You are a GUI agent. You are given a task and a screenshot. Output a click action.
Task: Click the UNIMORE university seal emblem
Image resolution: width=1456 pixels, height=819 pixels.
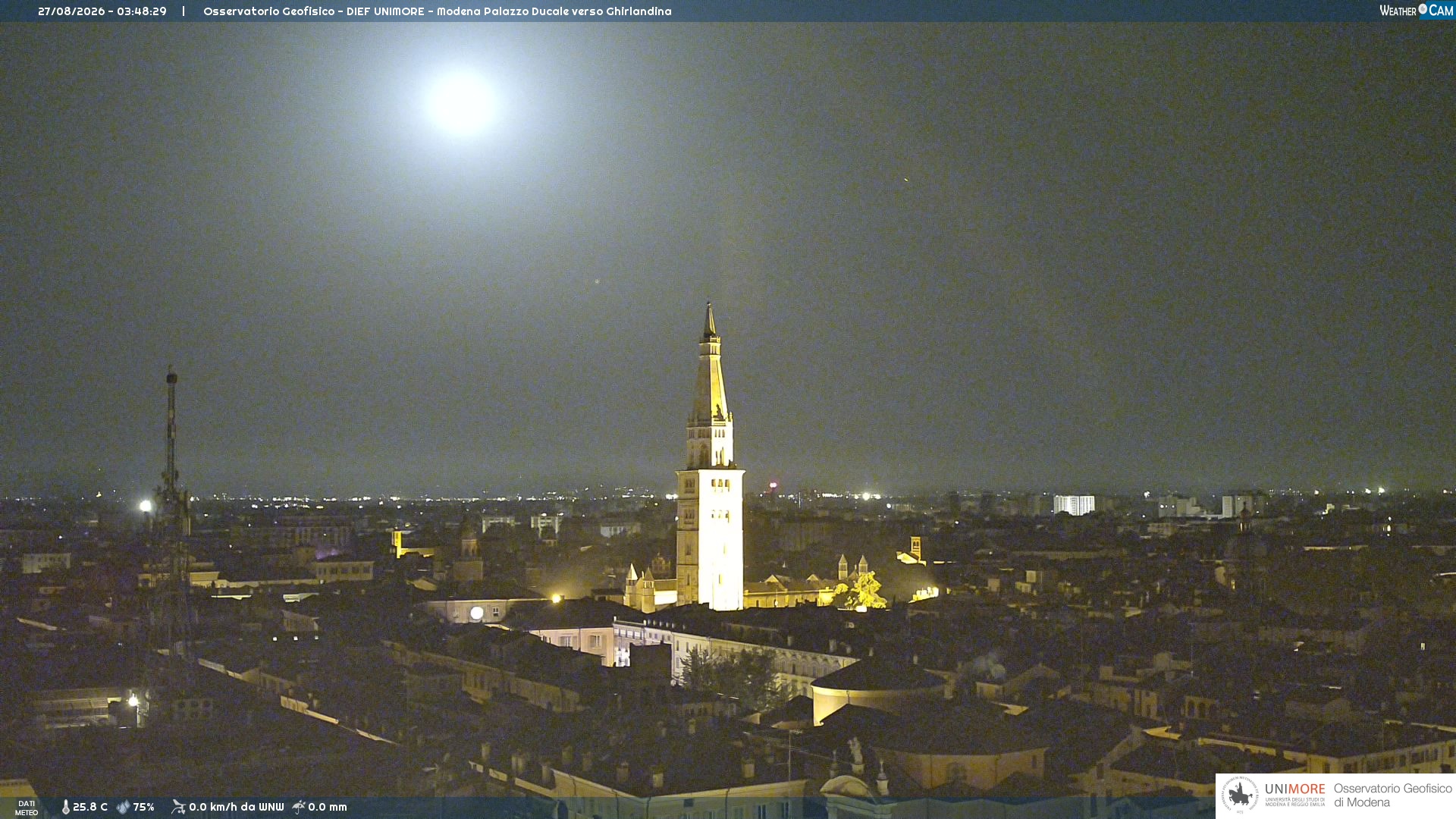pyautogui.click(x=1240, y=795)
